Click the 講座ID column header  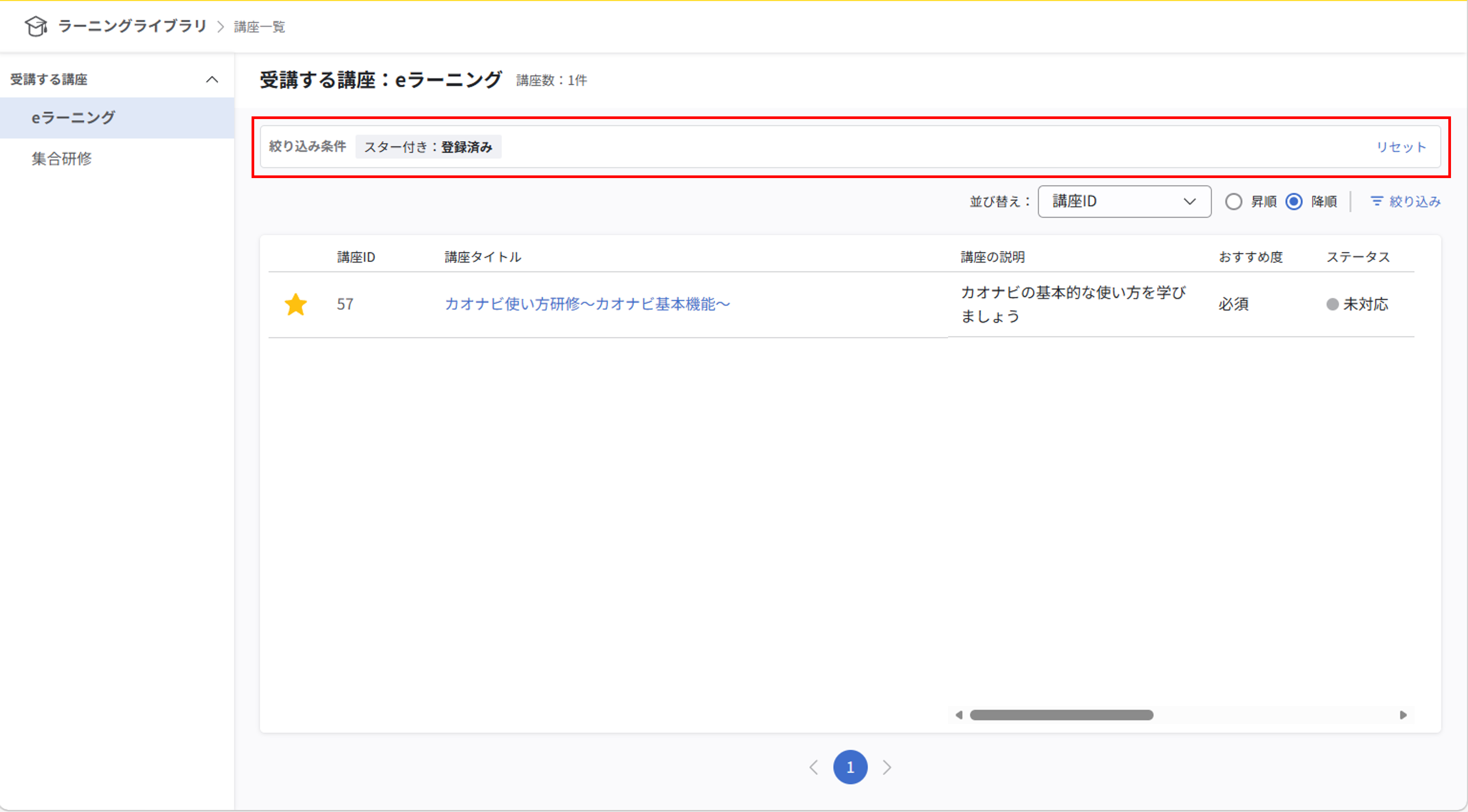click(x=356, y=257)
